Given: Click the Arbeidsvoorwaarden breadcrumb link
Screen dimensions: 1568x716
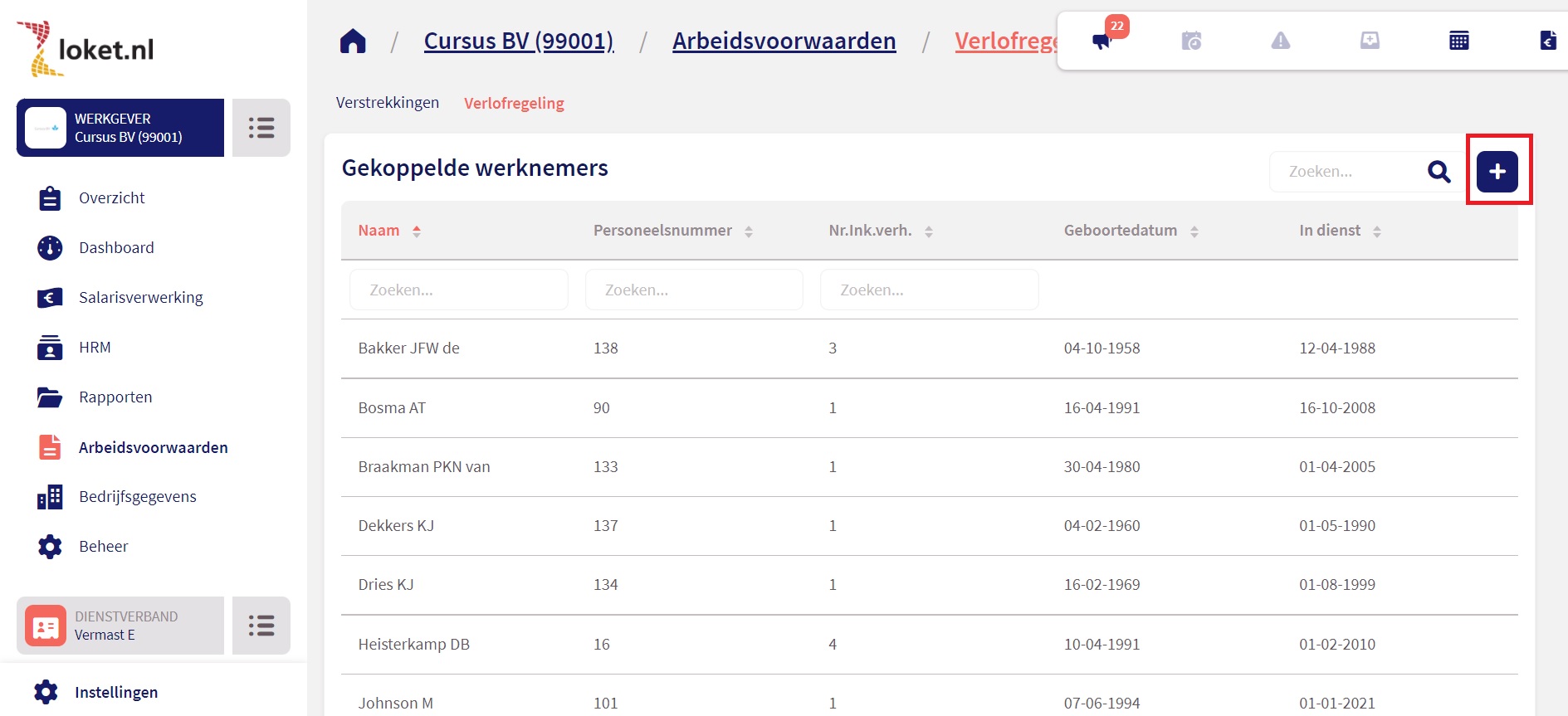Looking at the screenshot, I should 784,41.
